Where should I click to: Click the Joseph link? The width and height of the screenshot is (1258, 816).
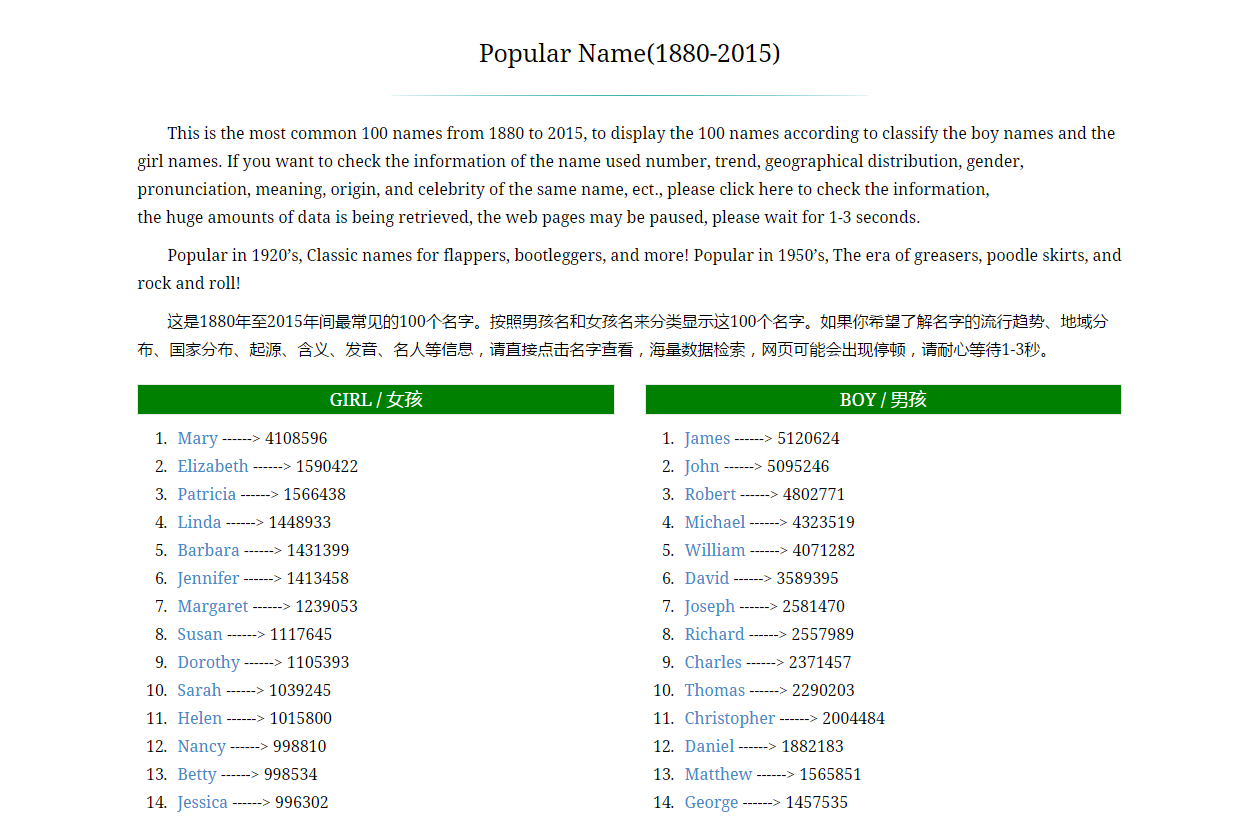coord(710,606)
